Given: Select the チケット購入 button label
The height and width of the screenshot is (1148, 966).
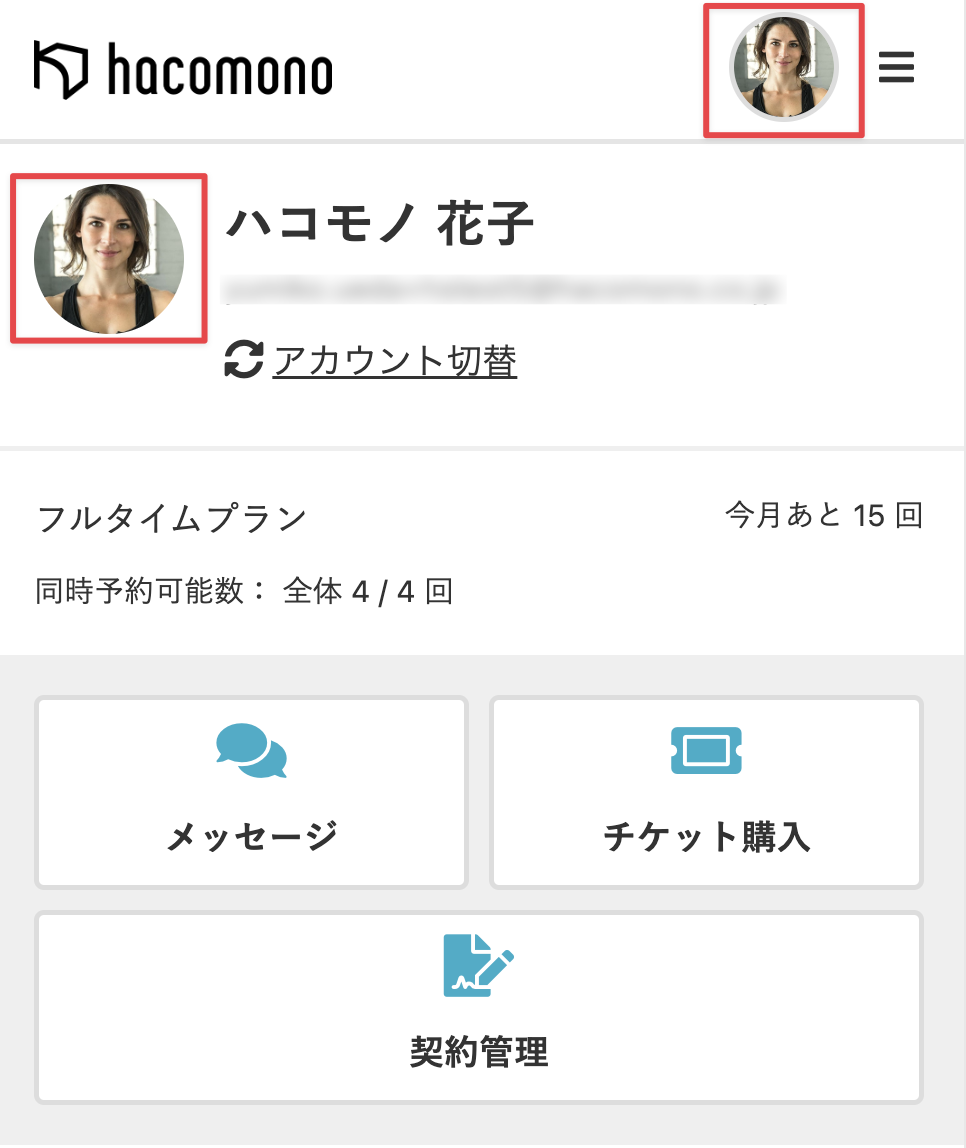Looking at the screenshot, I should click(706, 836).
